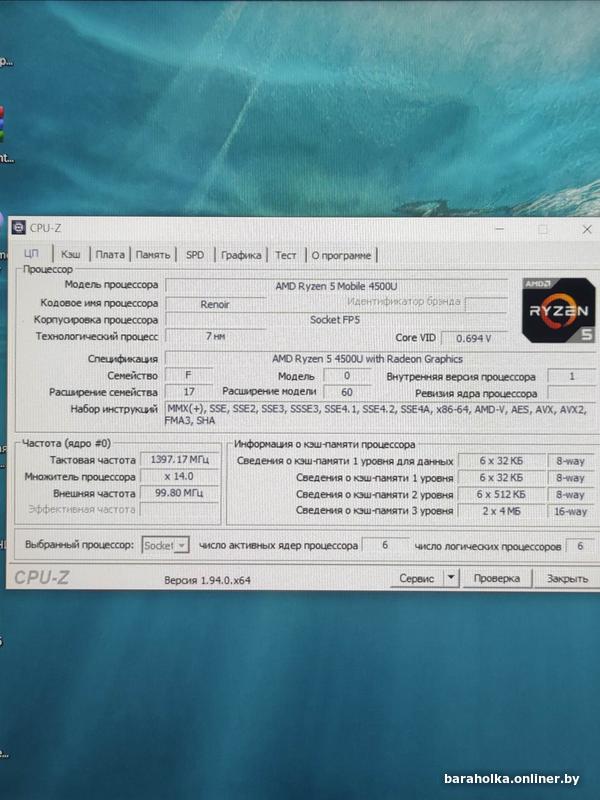Switch to the Кэш tab
Image resolution: width=600 pixels, height=800 pixels.
(x=70, y=254)
